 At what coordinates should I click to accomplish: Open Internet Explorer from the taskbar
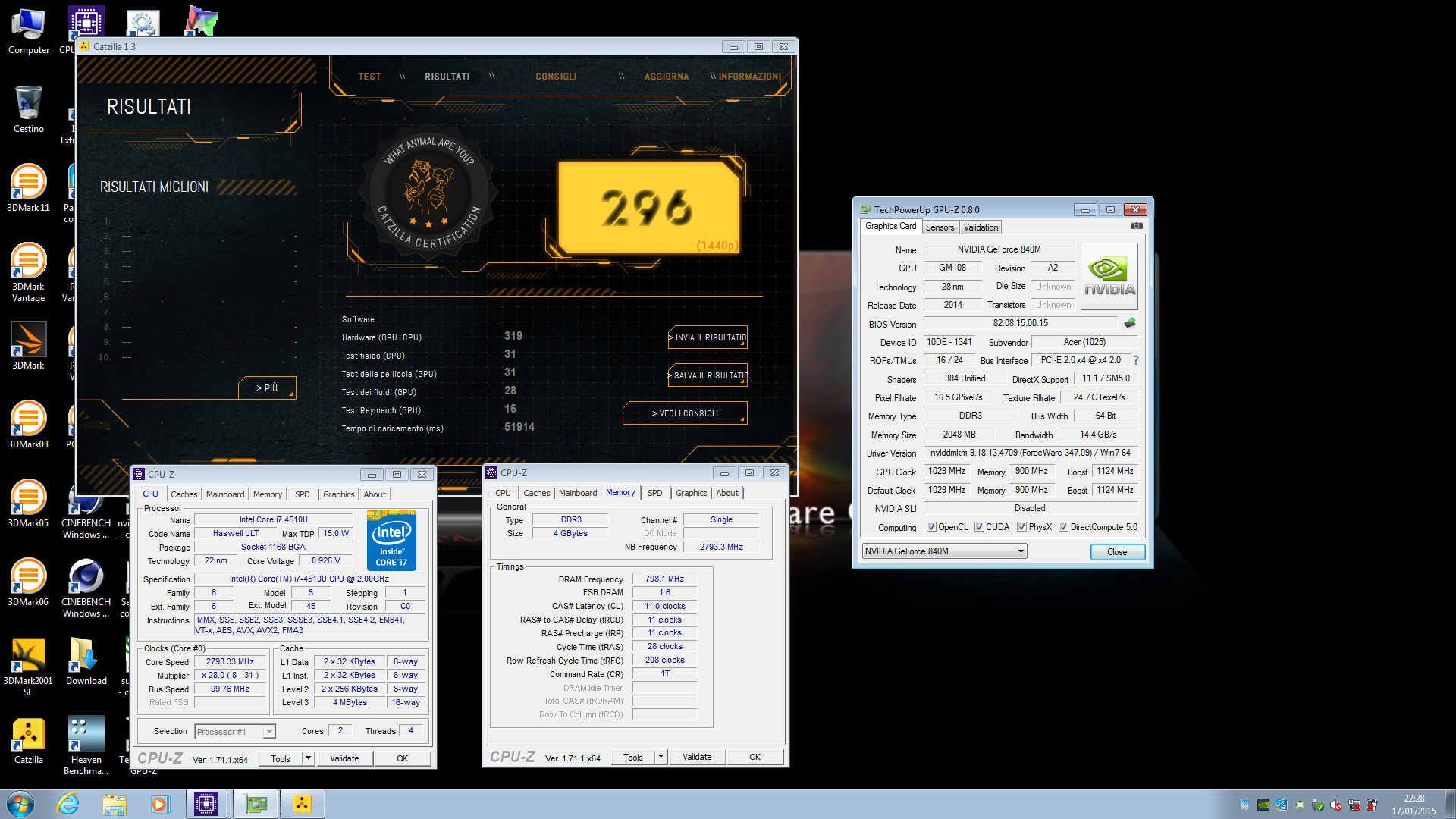pyautogui.click(x=68, y=804)
